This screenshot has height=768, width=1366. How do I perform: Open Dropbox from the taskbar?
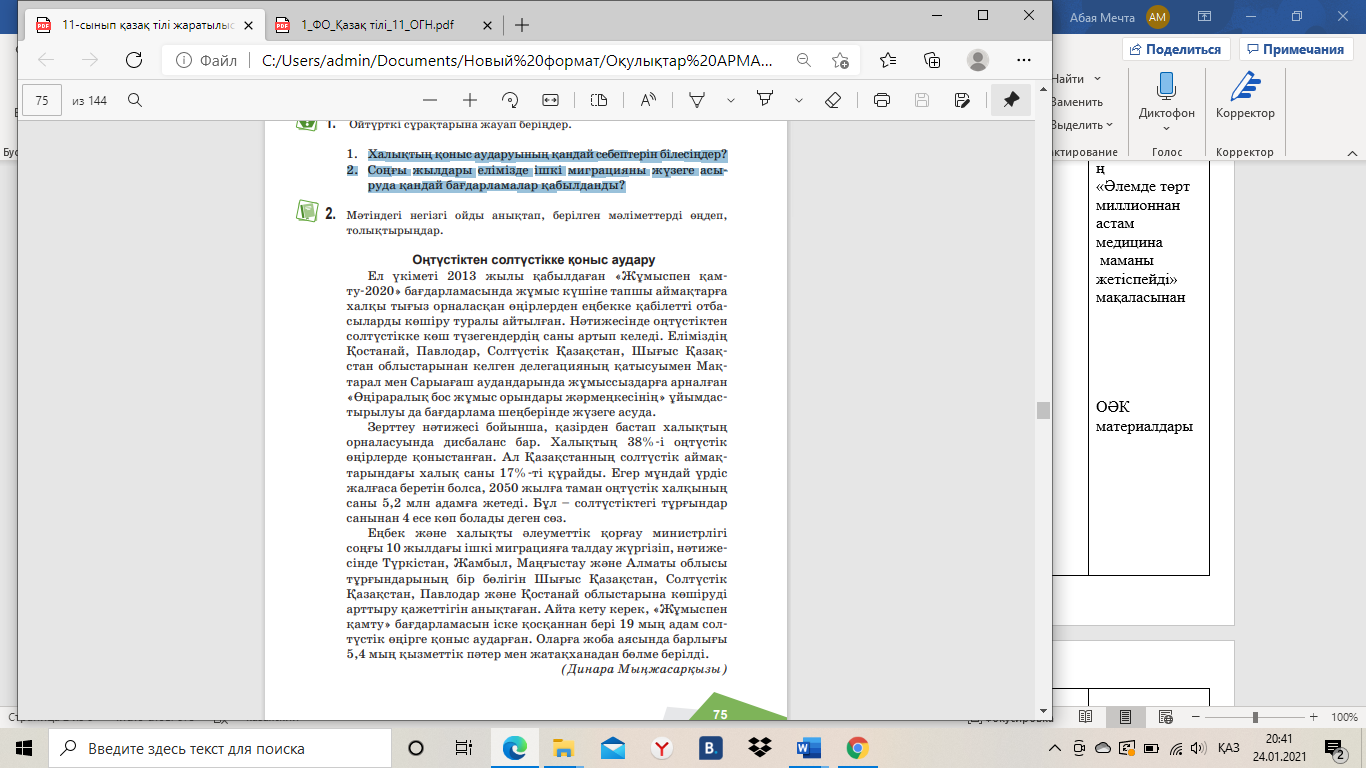click(x=759, y=748)
